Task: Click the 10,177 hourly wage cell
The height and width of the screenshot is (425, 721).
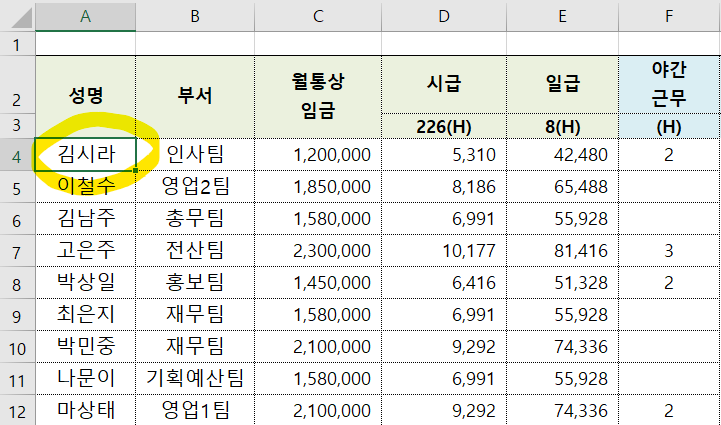Action: tap(444, 251)
